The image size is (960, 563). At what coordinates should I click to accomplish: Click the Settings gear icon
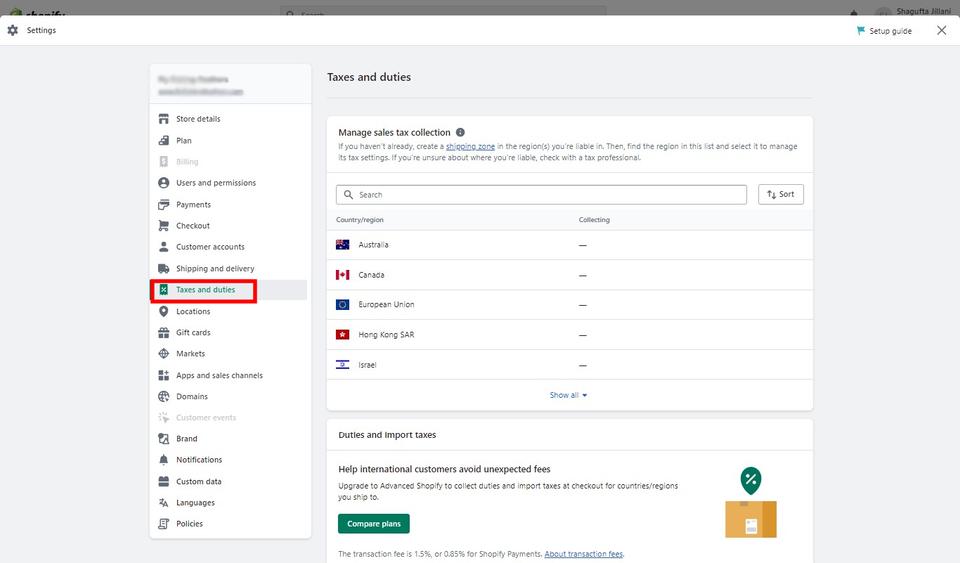[x=13, y=30]
